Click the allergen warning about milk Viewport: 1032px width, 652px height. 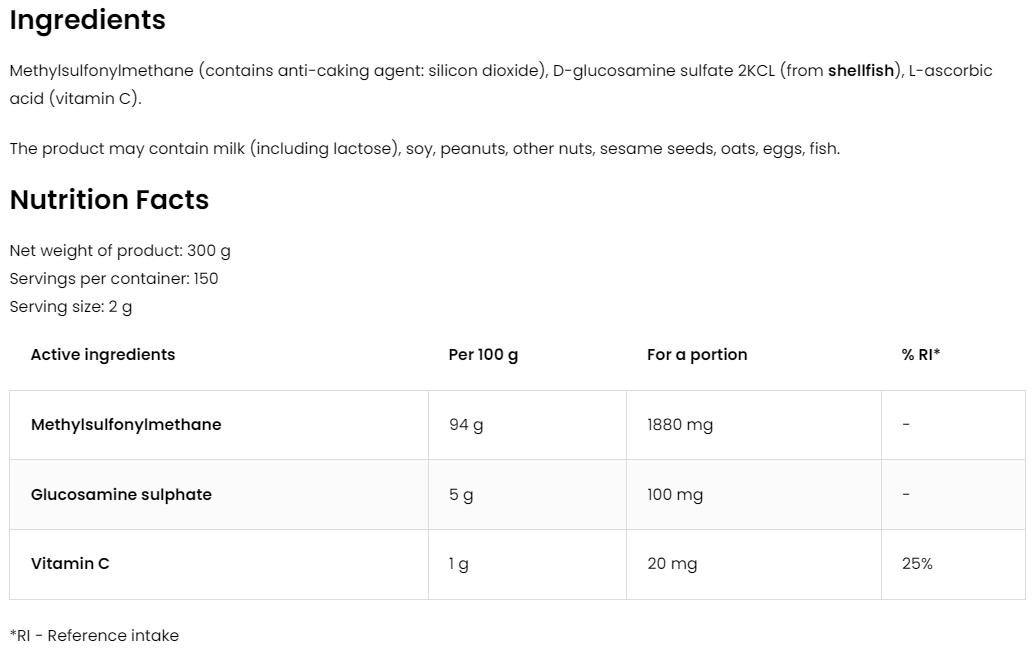click(x=424, y=149)
